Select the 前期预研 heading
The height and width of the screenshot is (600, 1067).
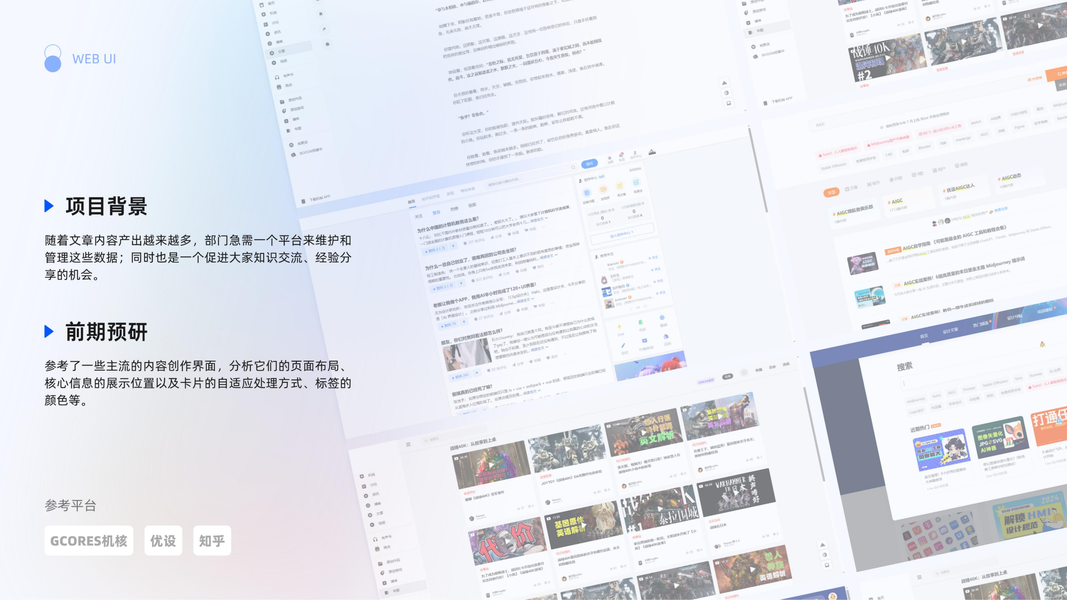[x=106, y=332]
